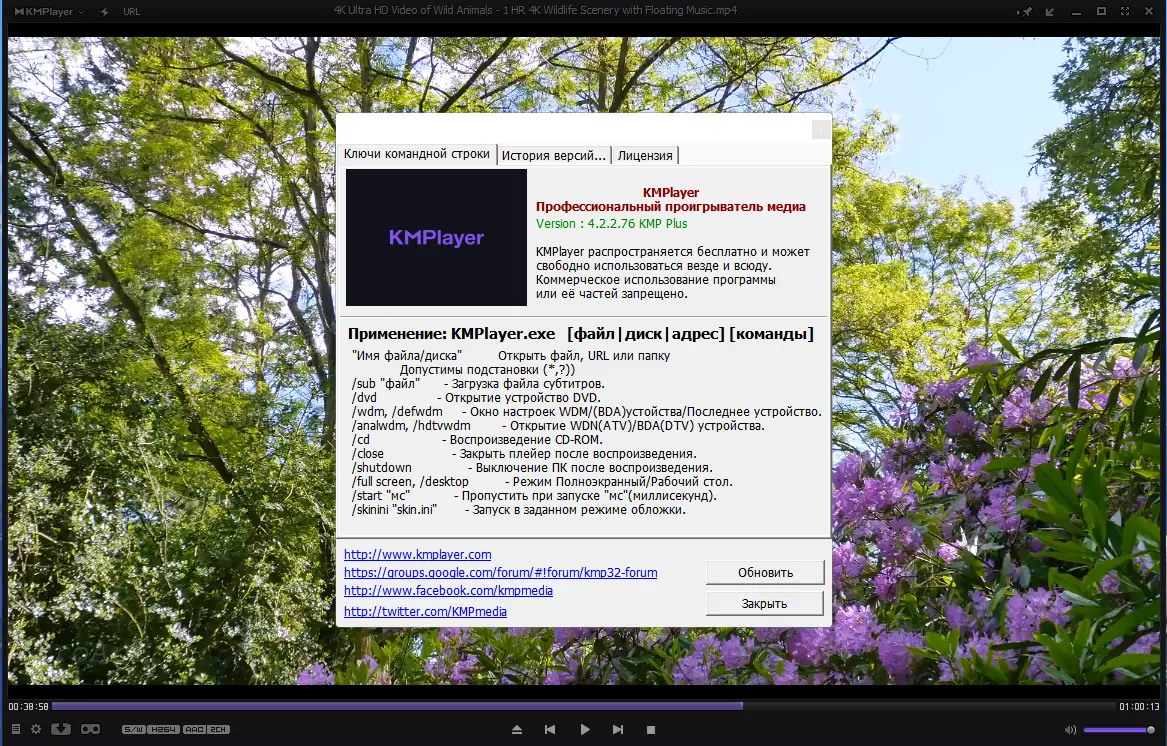Open the control box gear icon
Screen dimensions: 1167x746
pos(36,729)
